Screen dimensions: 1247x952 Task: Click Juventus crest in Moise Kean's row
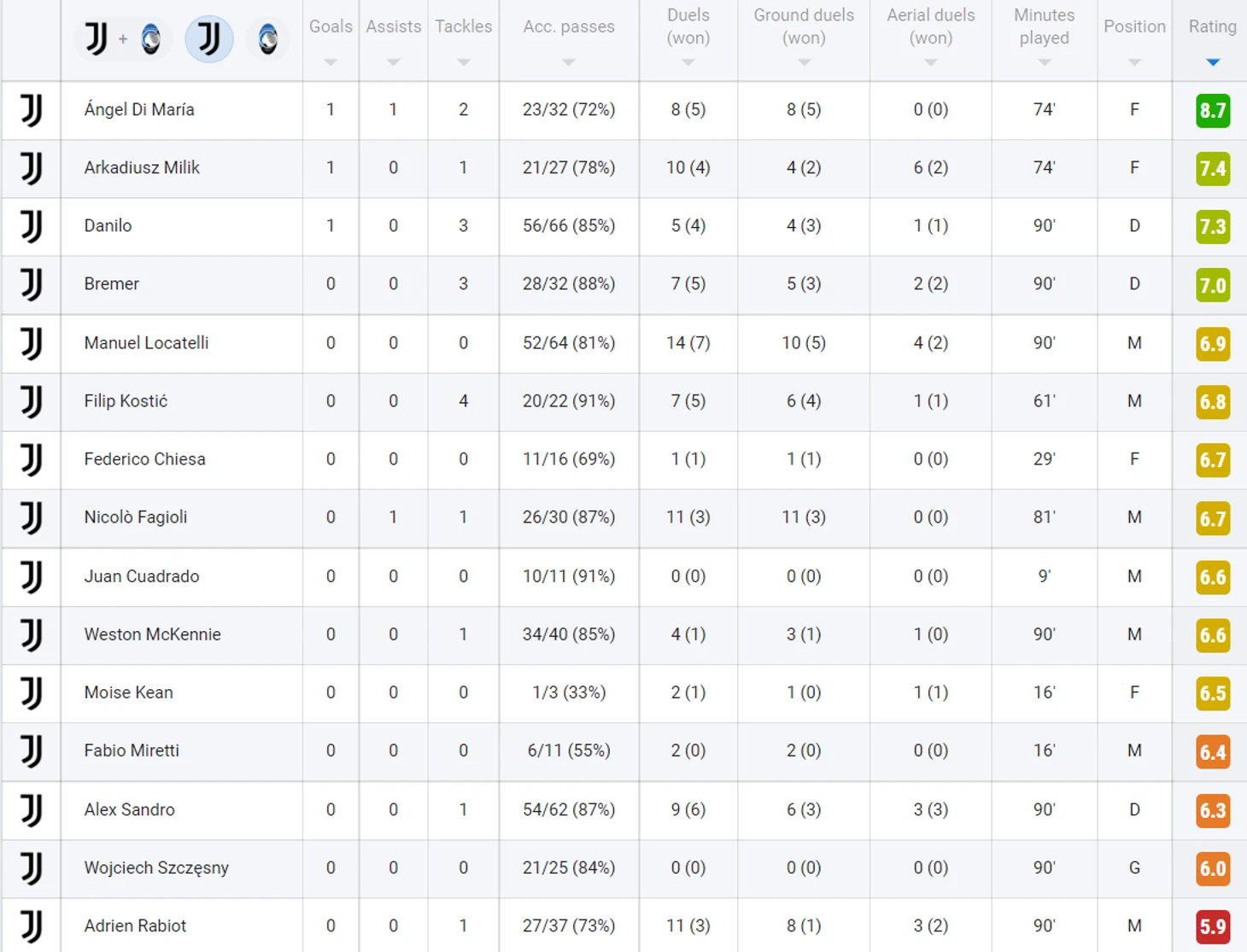point(32,692)
